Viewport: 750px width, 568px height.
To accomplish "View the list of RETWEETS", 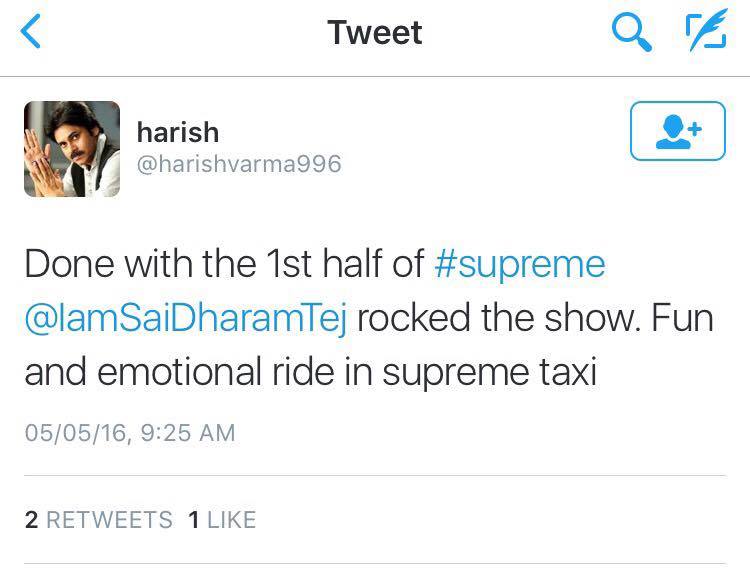I will (x=99, y=520).
